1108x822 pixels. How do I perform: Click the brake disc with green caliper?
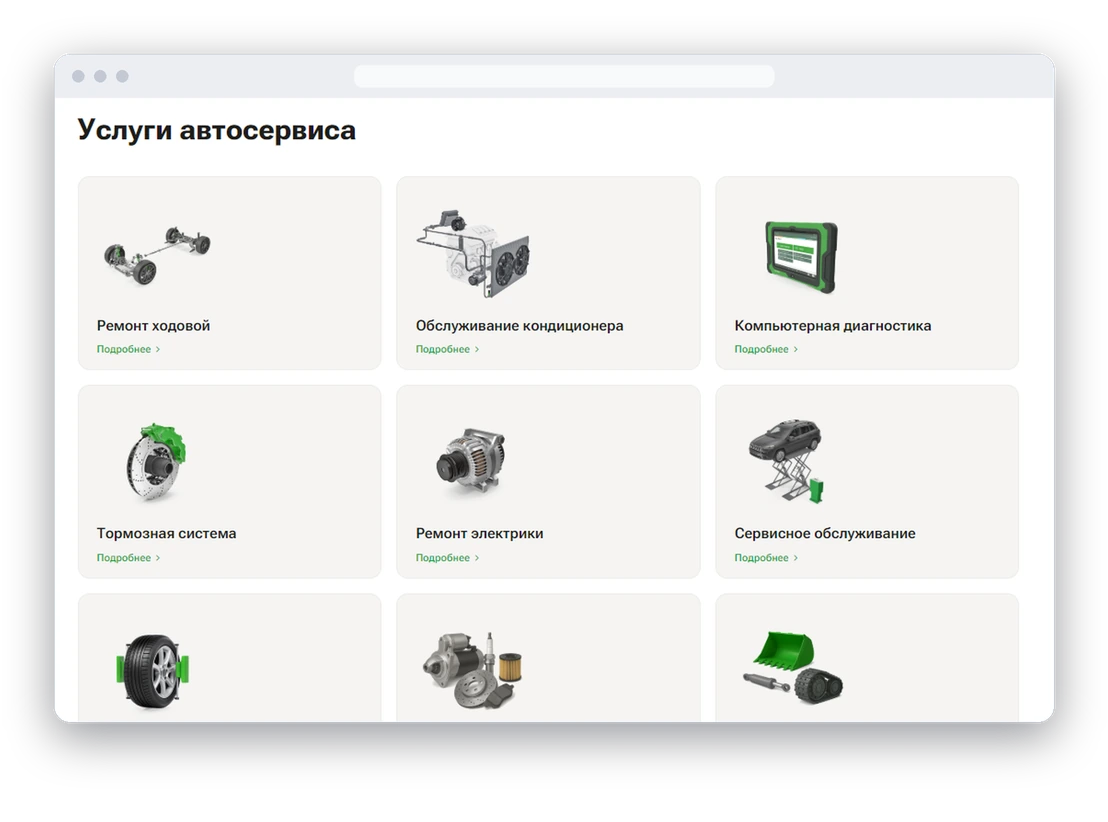156,462
